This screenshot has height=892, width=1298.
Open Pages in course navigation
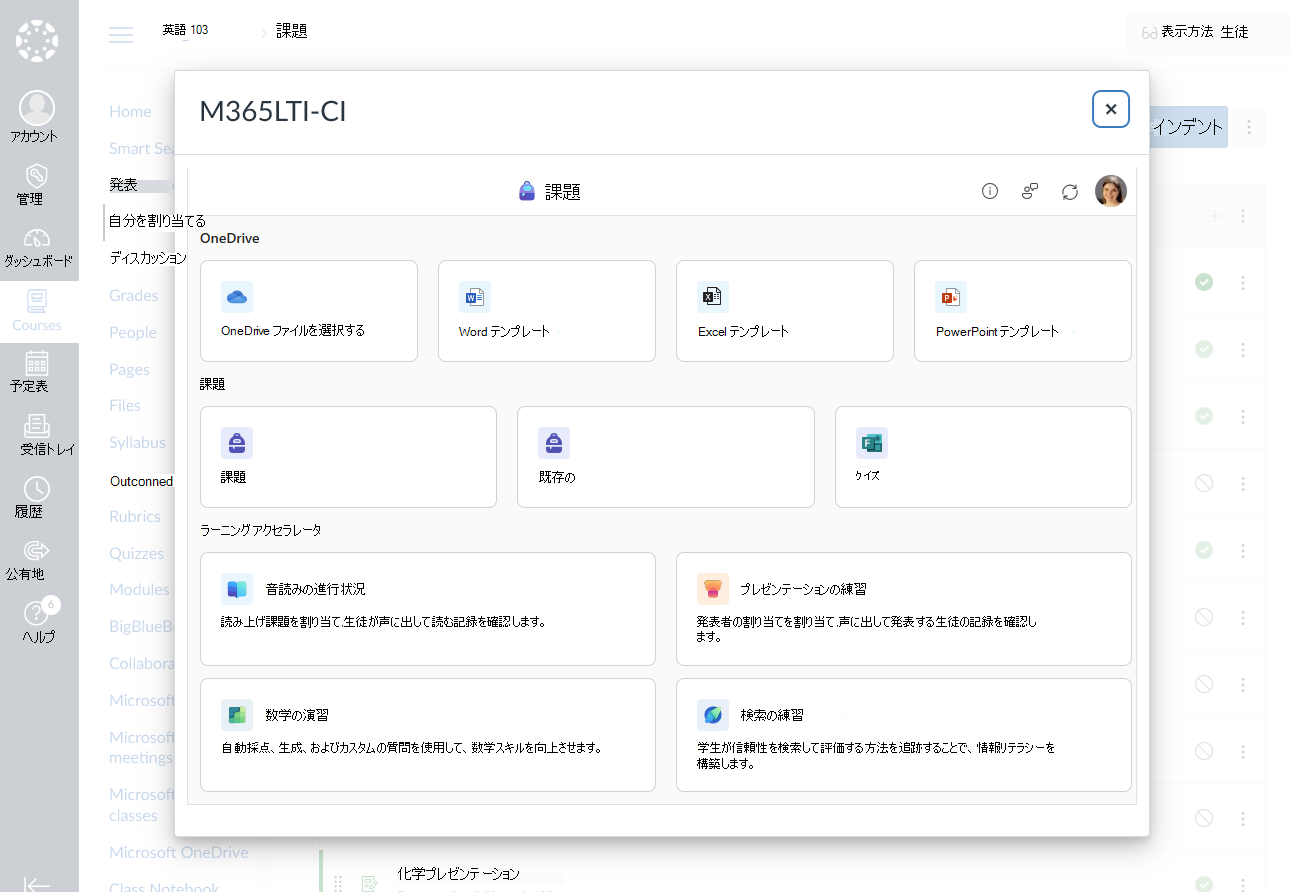(129, 369)
